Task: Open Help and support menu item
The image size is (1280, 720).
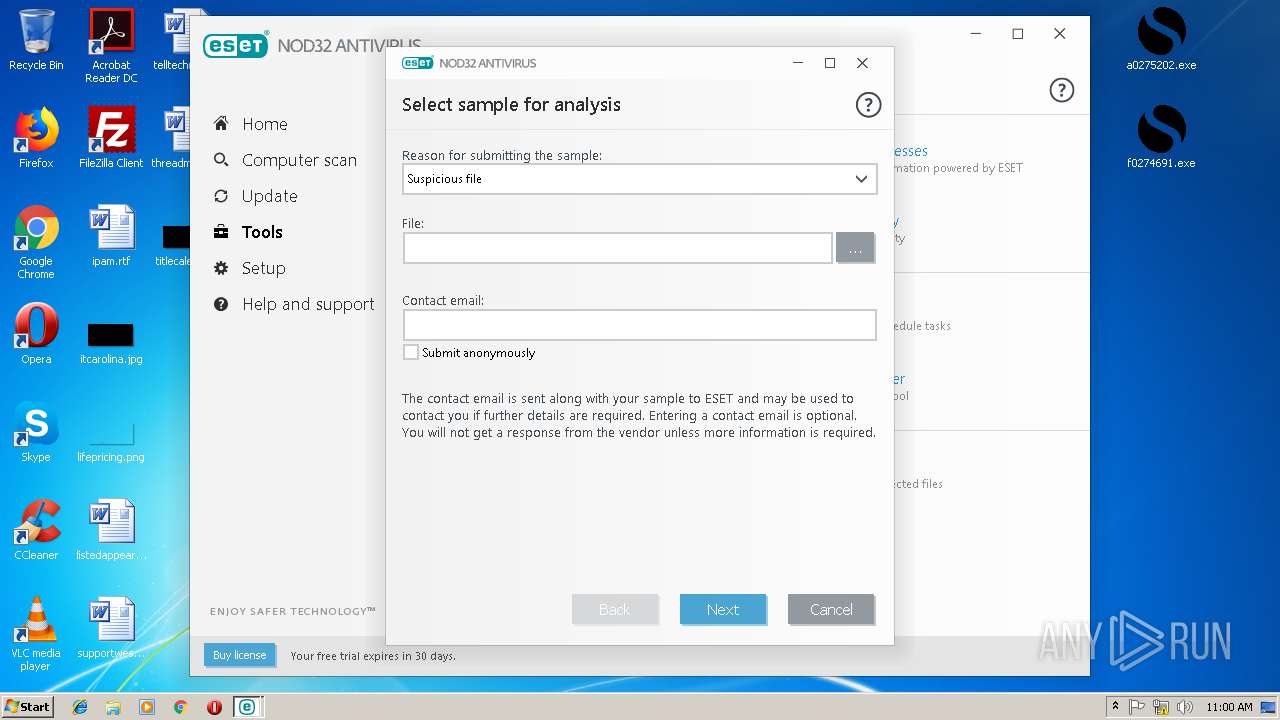Action: 308,304
